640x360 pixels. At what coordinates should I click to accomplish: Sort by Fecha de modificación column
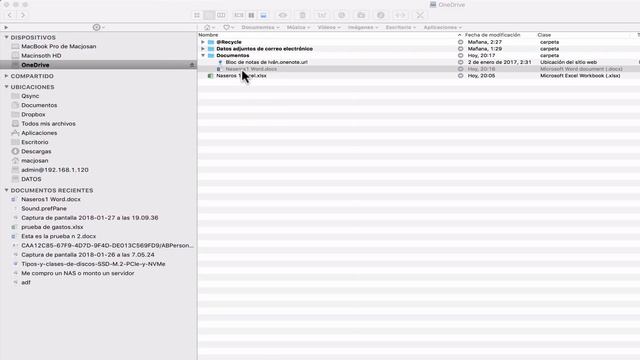tap(492, 35)
